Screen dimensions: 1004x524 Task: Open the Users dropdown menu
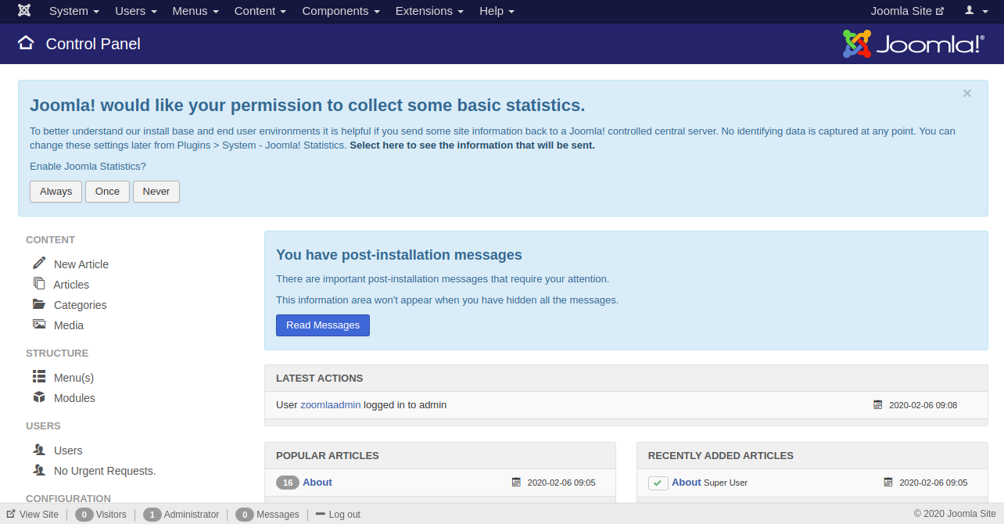(x=136, y=11)
